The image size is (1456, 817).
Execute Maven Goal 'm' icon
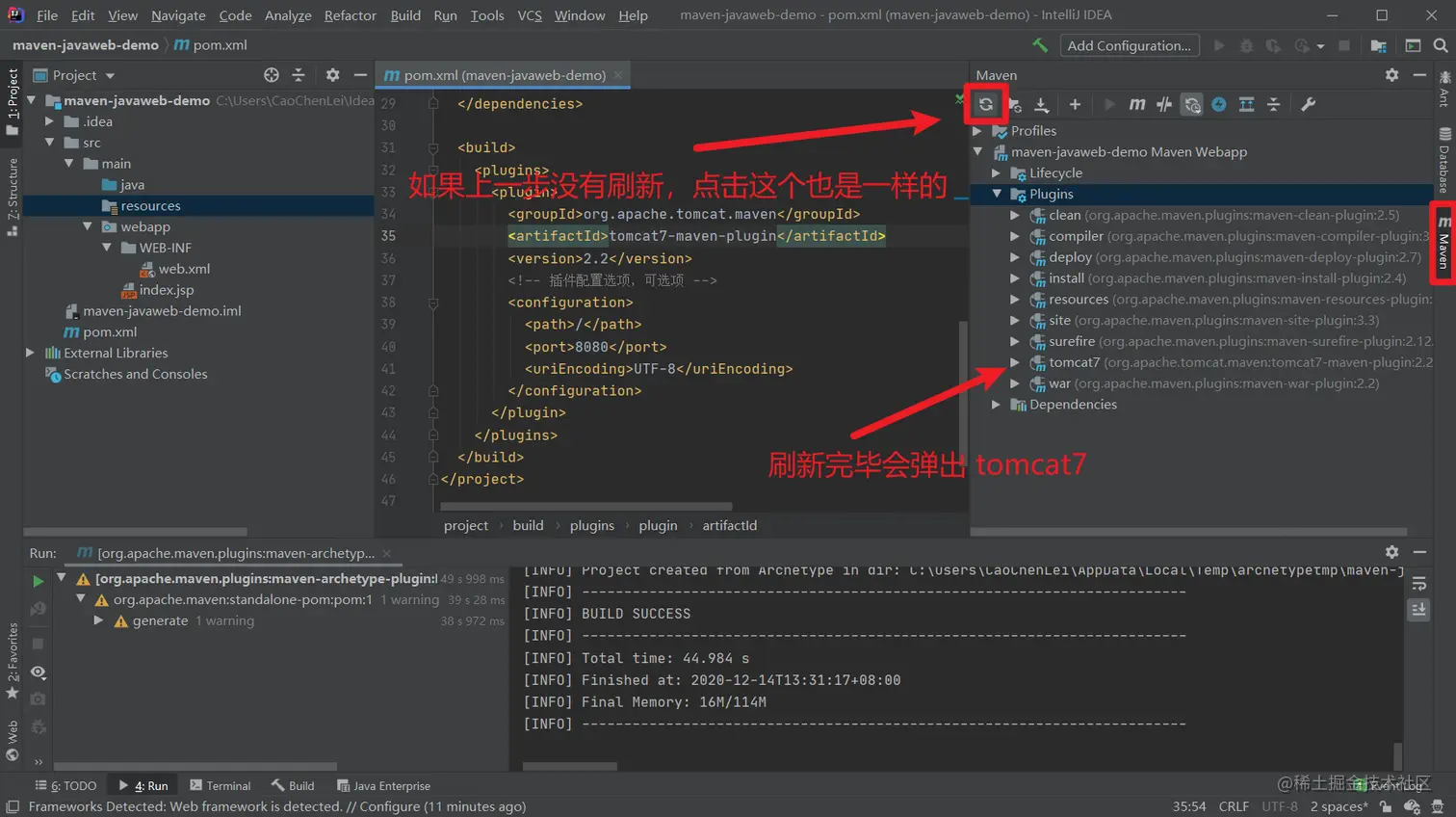click(x=1137, y=104)
